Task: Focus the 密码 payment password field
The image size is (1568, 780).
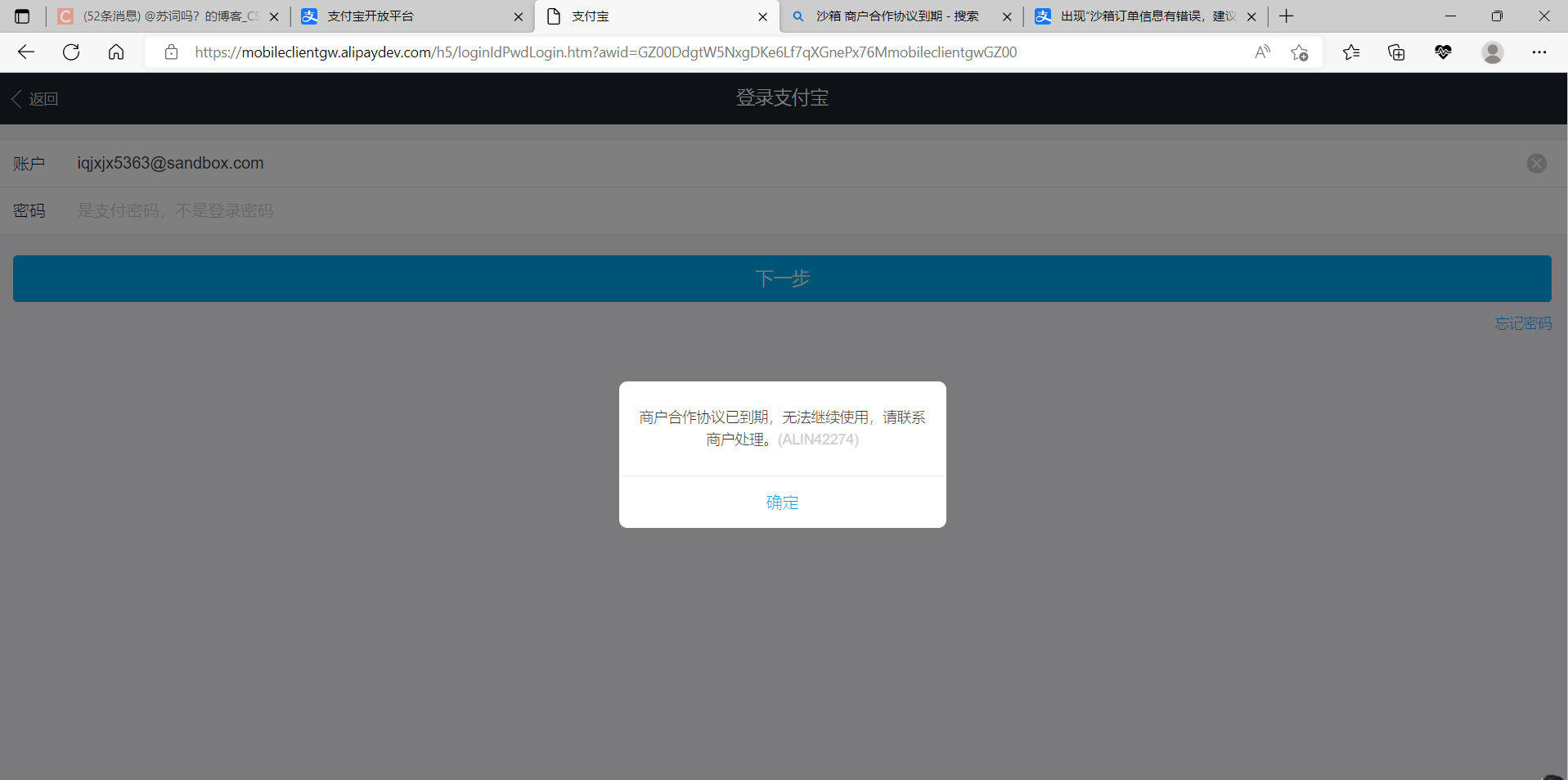Action: click(785, 211)
